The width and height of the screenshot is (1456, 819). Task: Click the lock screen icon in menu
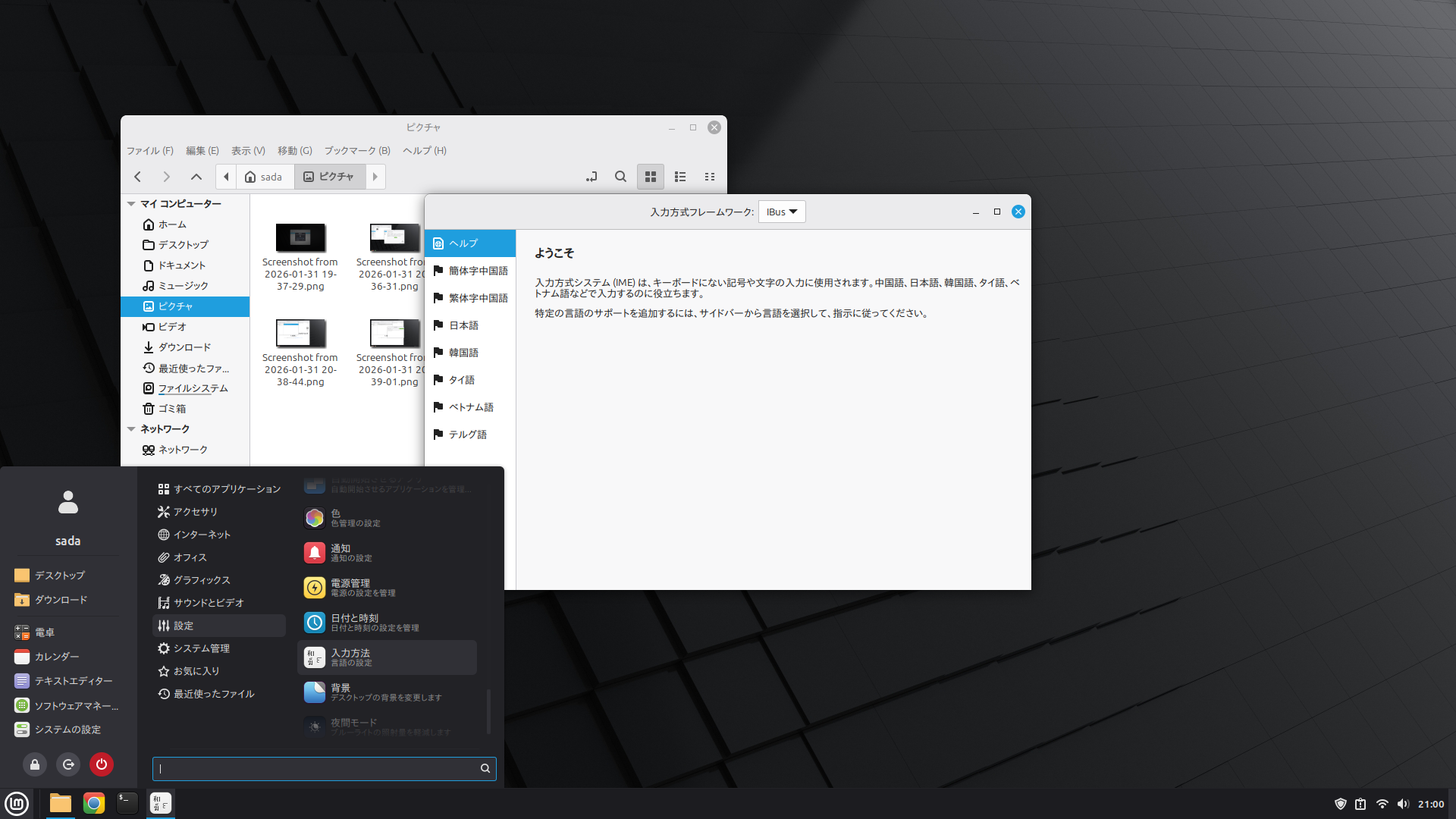[x=35, y=764]
